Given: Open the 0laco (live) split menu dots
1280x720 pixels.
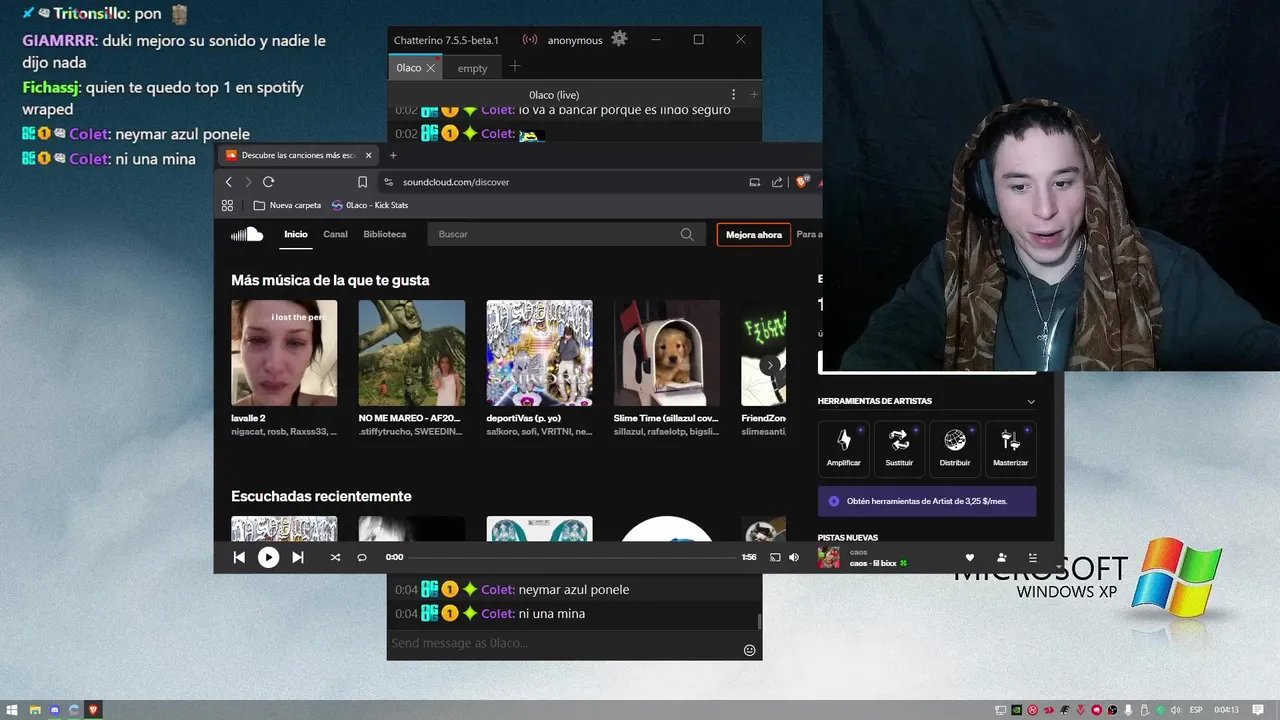Looking at the screenshot, I should pos(733,94).
